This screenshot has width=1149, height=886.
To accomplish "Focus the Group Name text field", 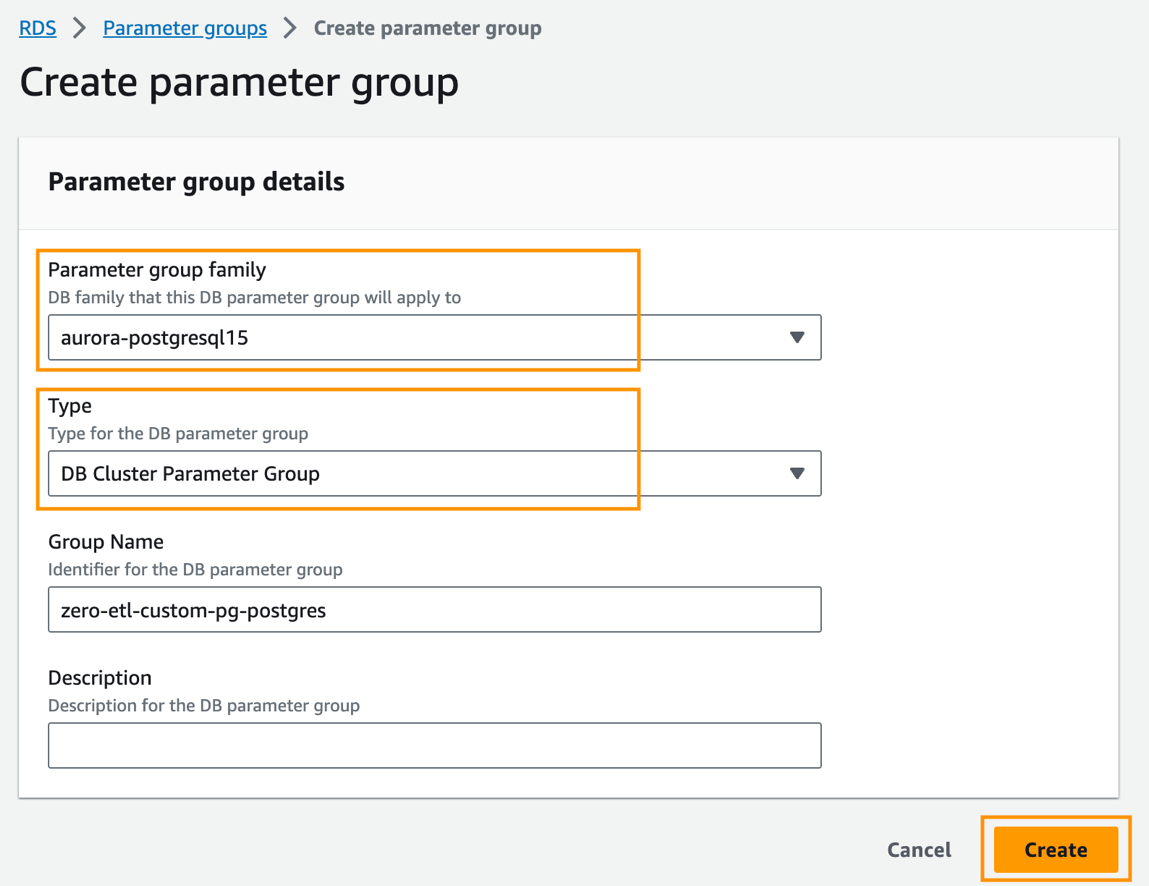I will (434, 610).
